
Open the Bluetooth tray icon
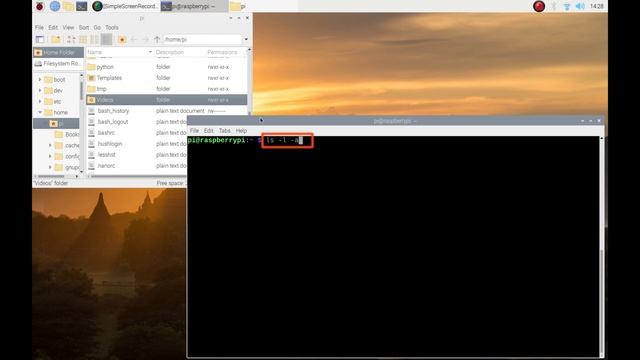pos(554,6)
